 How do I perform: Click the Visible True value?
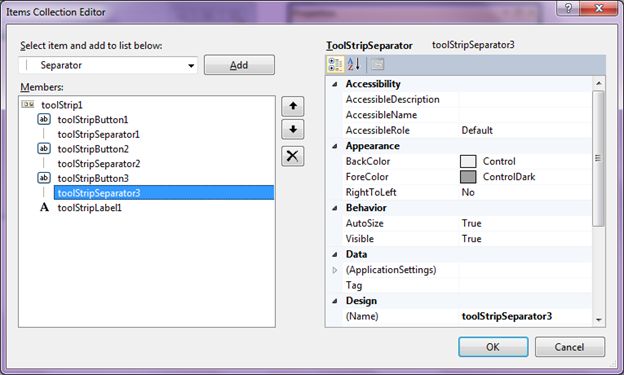tap(471, 239)
